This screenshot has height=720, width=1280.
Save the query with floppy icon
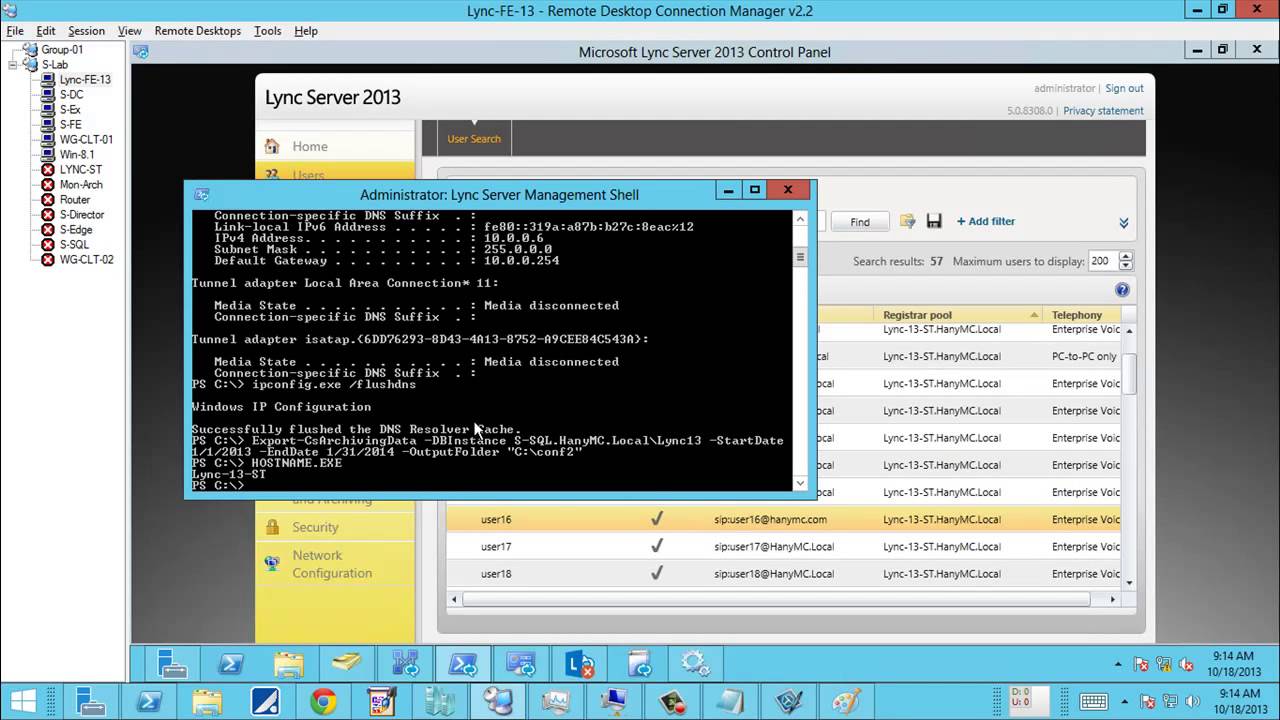(x=934, y=221)
